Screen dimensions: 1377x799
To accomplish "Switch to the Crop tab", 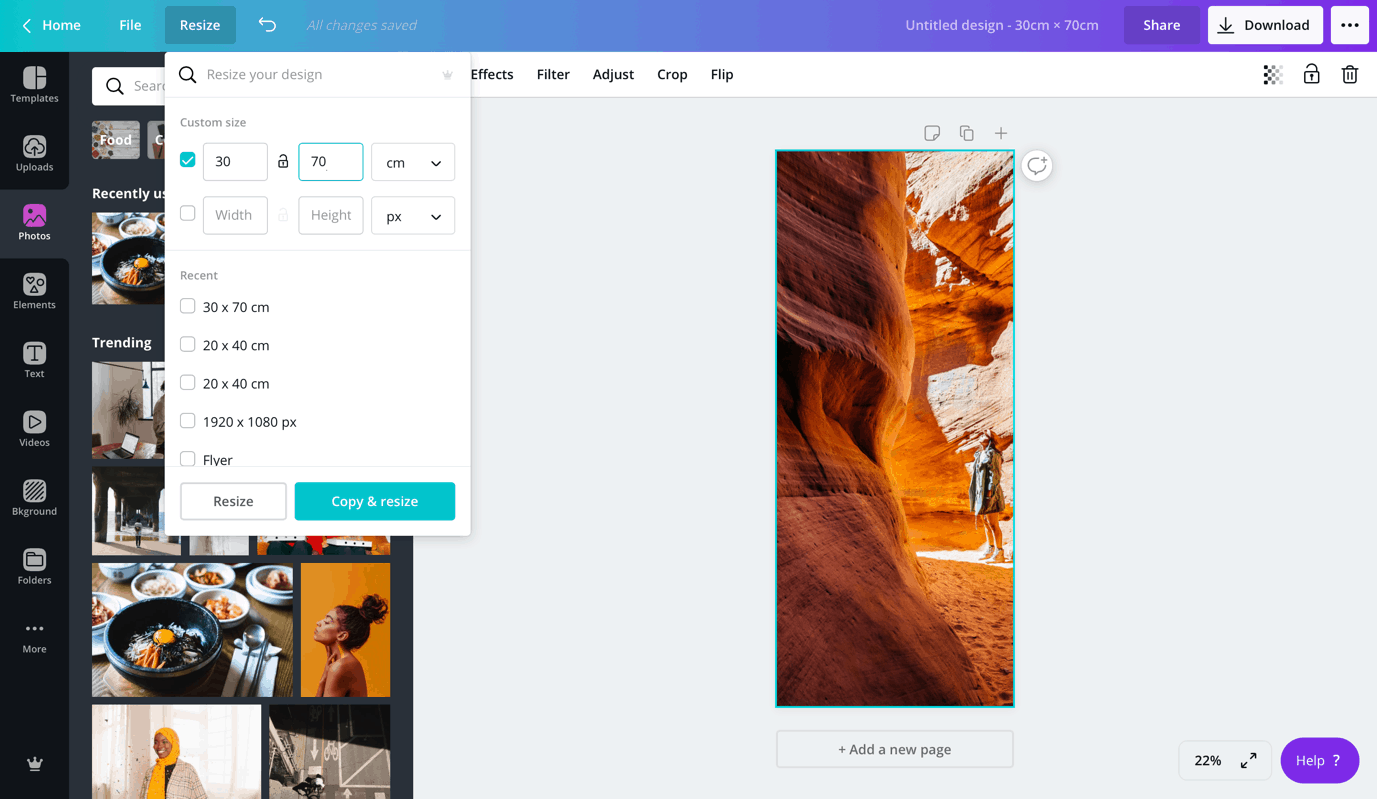I will click(671, 74).
